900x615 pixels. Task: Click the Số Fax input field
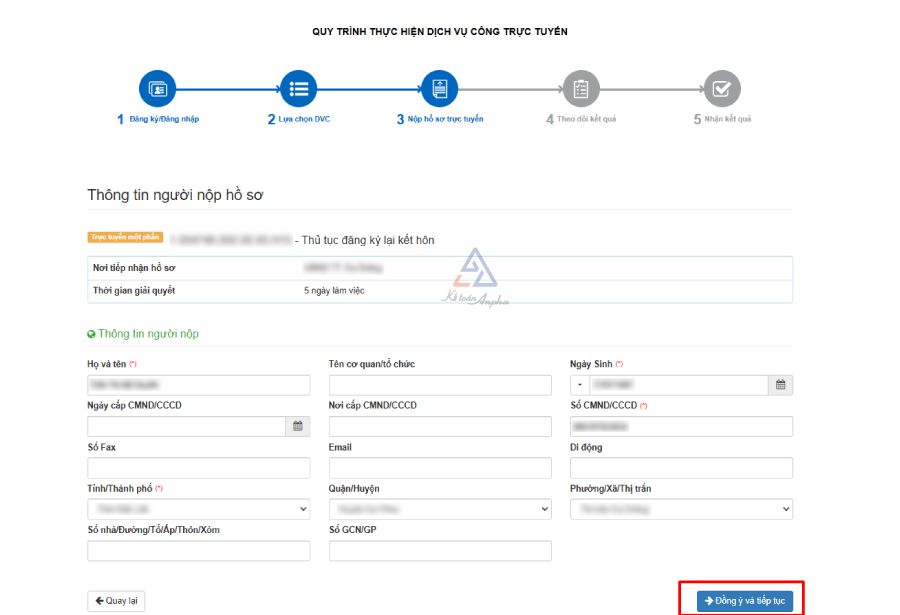click(x=198, y=468)
